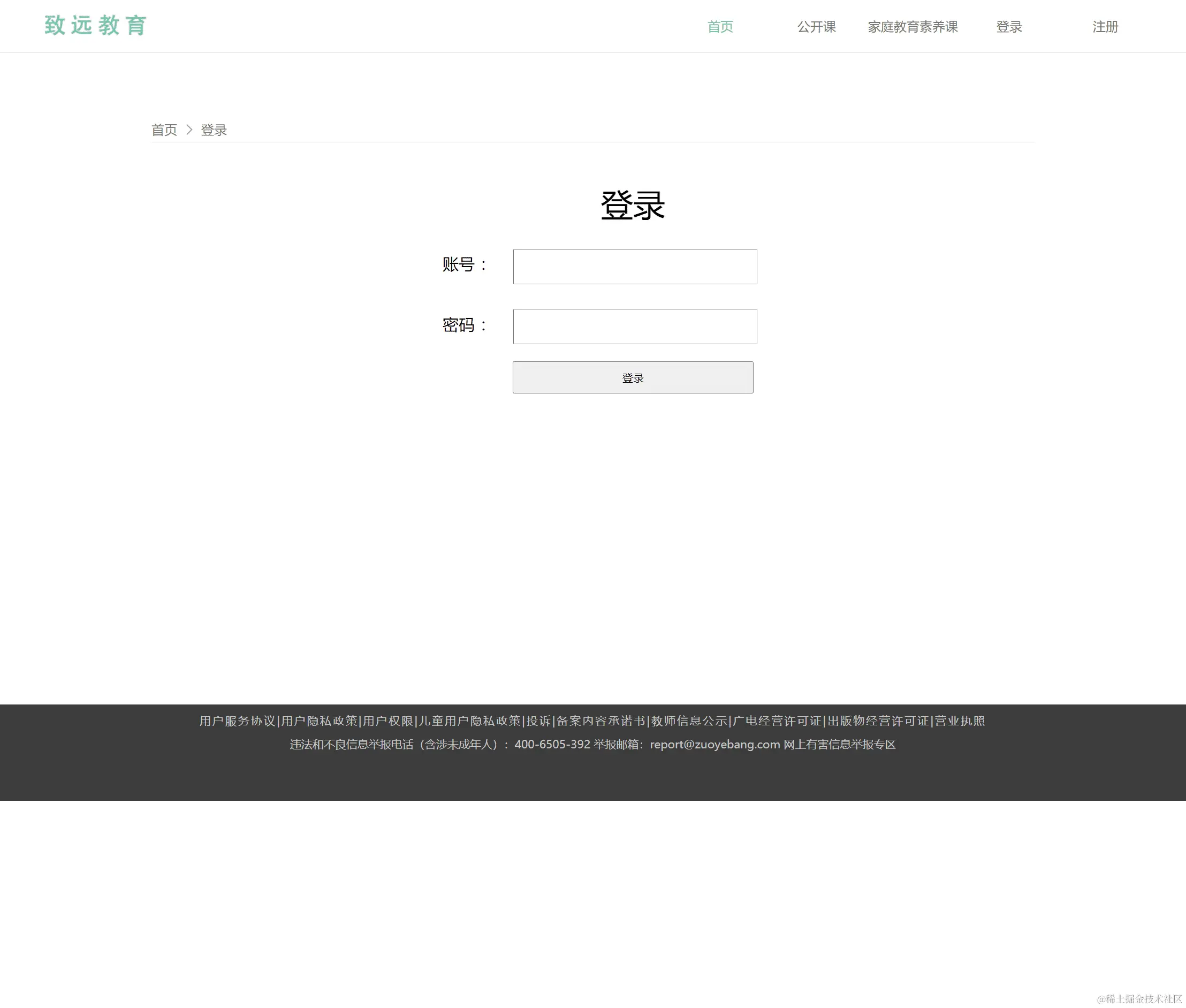Open the 教师信息公示 footer link
Screen dimensions: 1186x1008
(688, 721)
